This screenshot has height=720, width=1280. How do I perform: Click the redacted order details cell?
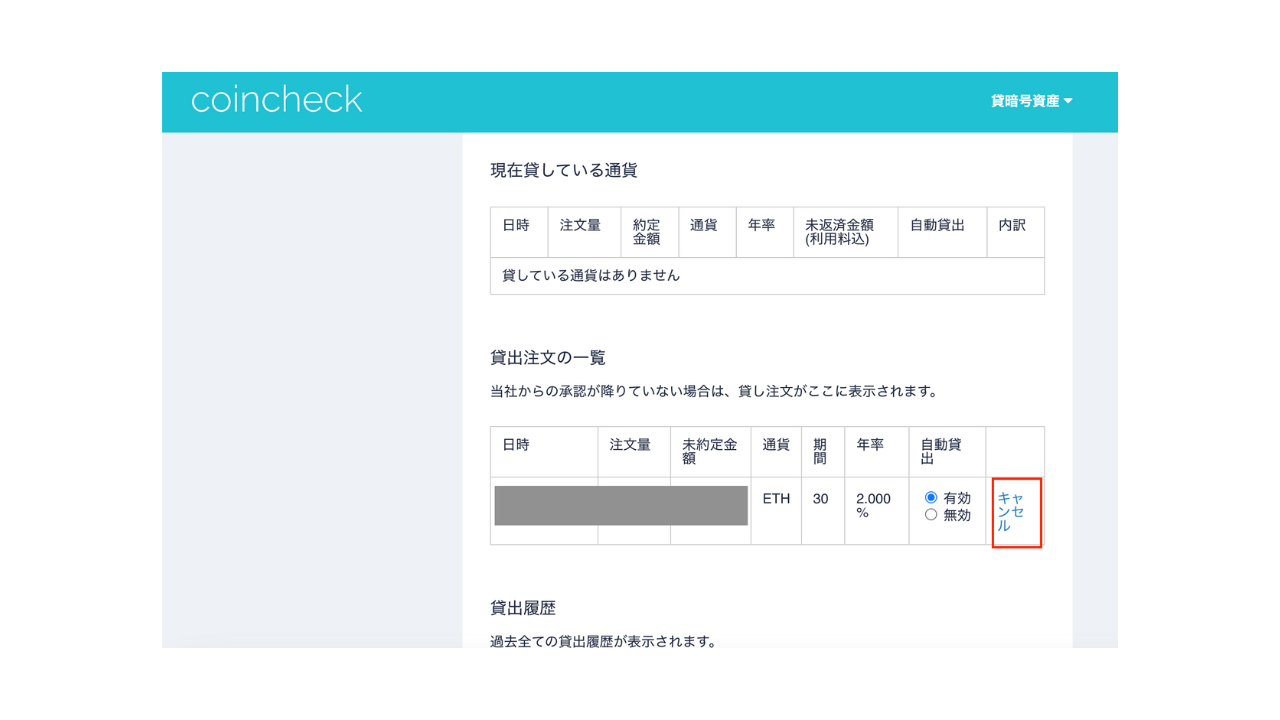(620, 505)
